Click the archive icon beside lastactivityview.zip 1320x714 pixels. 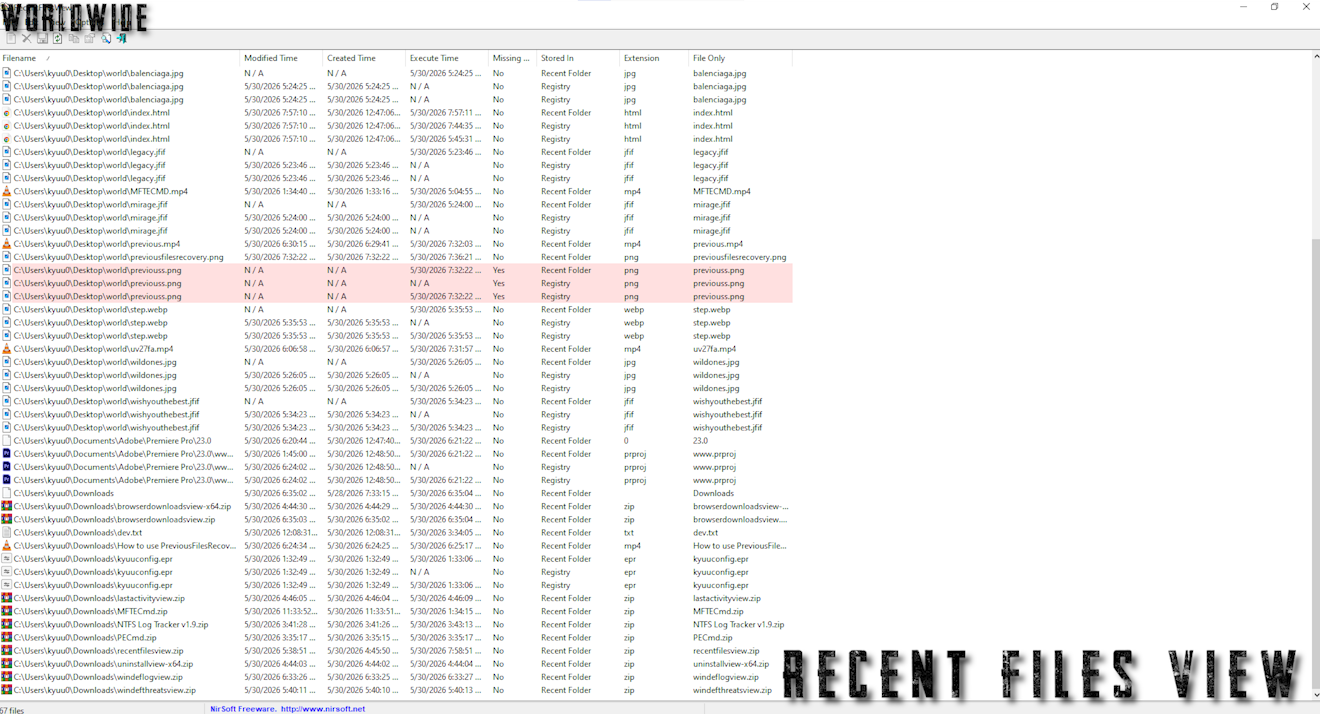[x=7, y=598]
